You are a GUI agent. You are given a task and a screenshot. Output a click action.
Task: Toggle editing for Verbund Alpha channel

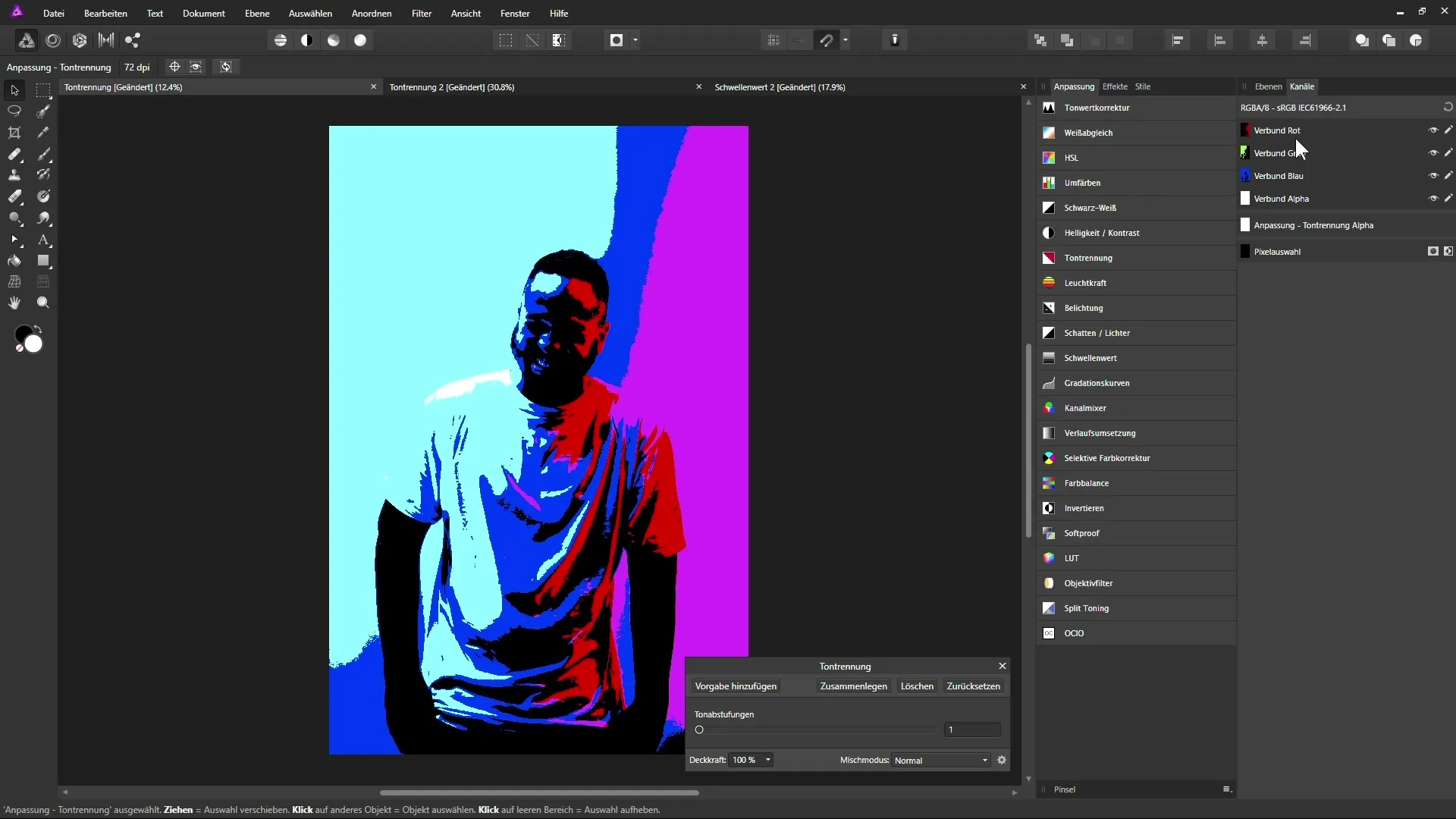[x=1448, y=199]
